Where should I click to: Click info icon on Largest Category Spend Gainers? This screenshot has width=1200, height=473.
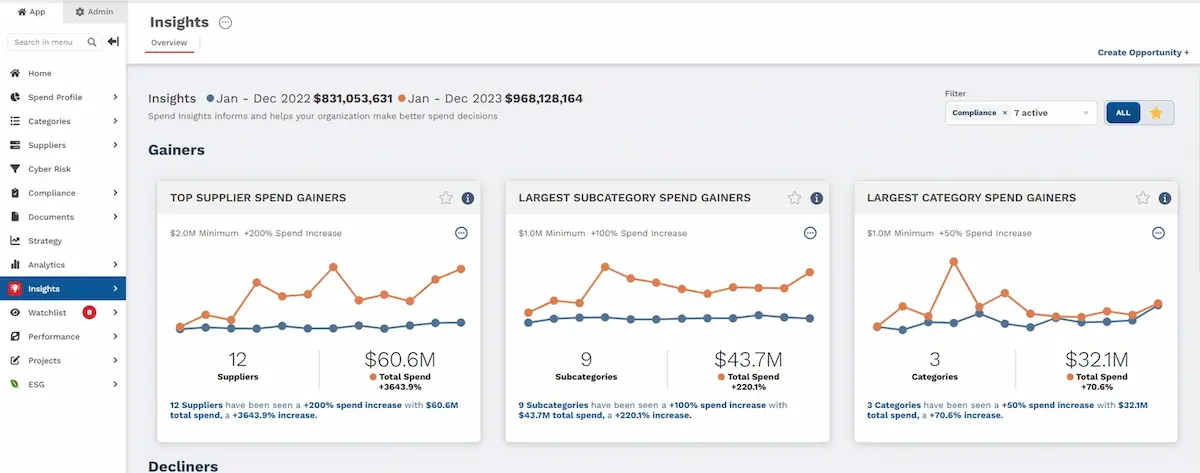(1165, 198)
